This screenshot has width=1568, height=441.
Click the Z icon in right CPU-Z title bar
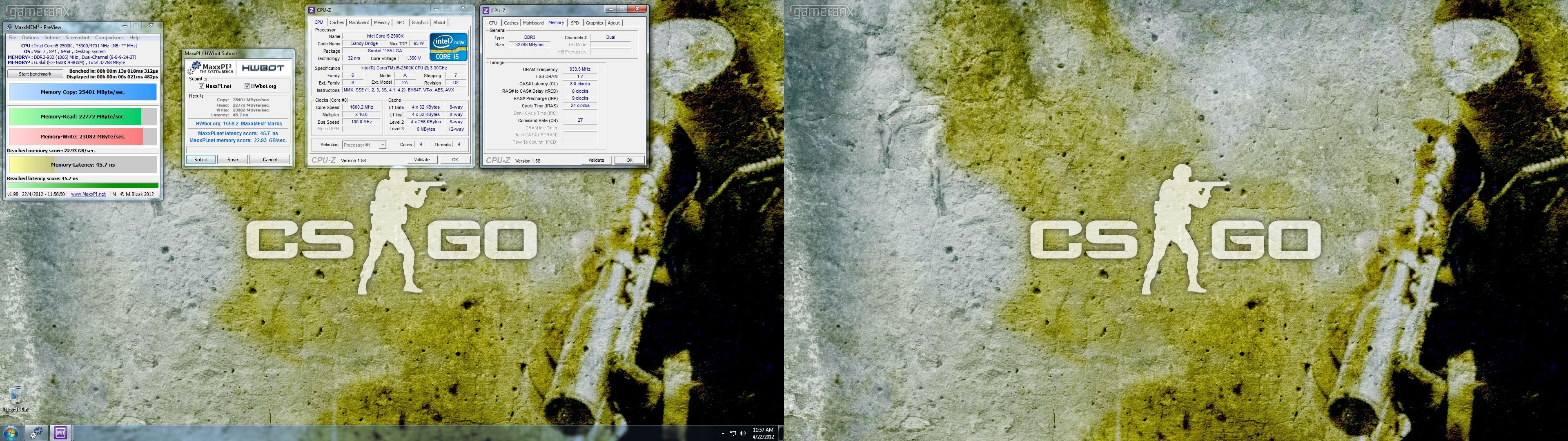coord(486,10)
